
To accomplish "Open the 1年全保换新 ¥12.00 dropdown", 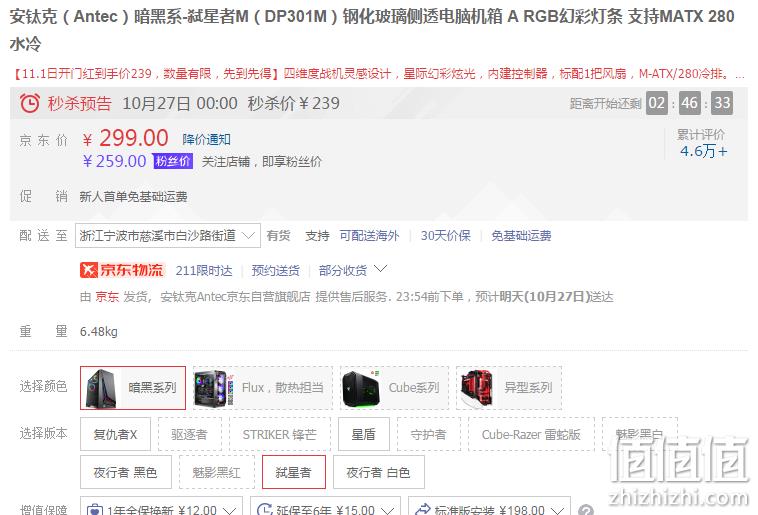I will coord(161,507).
